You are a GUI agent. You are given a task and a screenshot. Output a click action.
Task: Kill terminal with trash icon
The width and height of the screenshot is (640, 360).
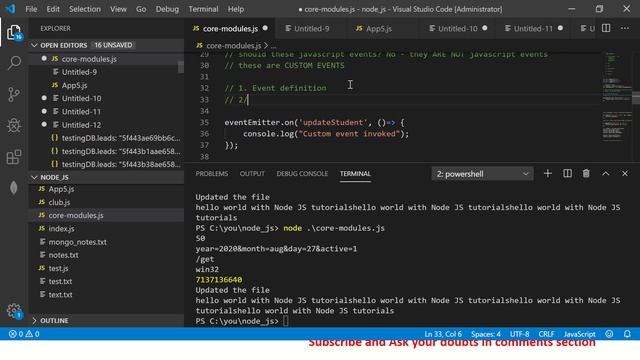point(586,174)
